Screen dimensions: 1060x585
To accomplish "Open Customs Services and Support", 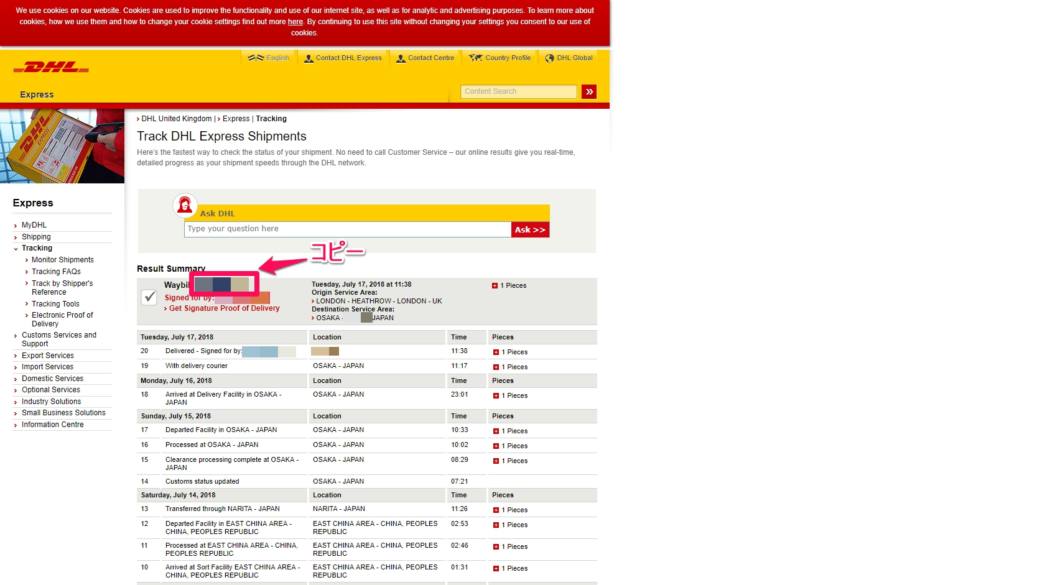I will [59, 340].
